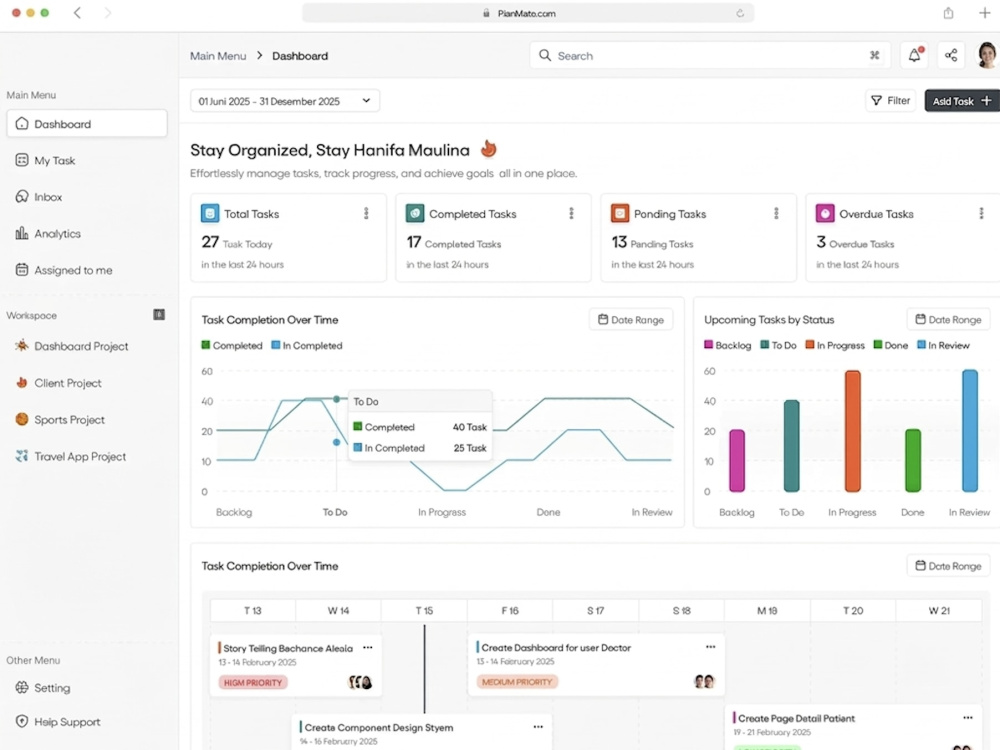Click the Overdue Tasks card icon
1000x750 pixels.
(x=825, y=213)
